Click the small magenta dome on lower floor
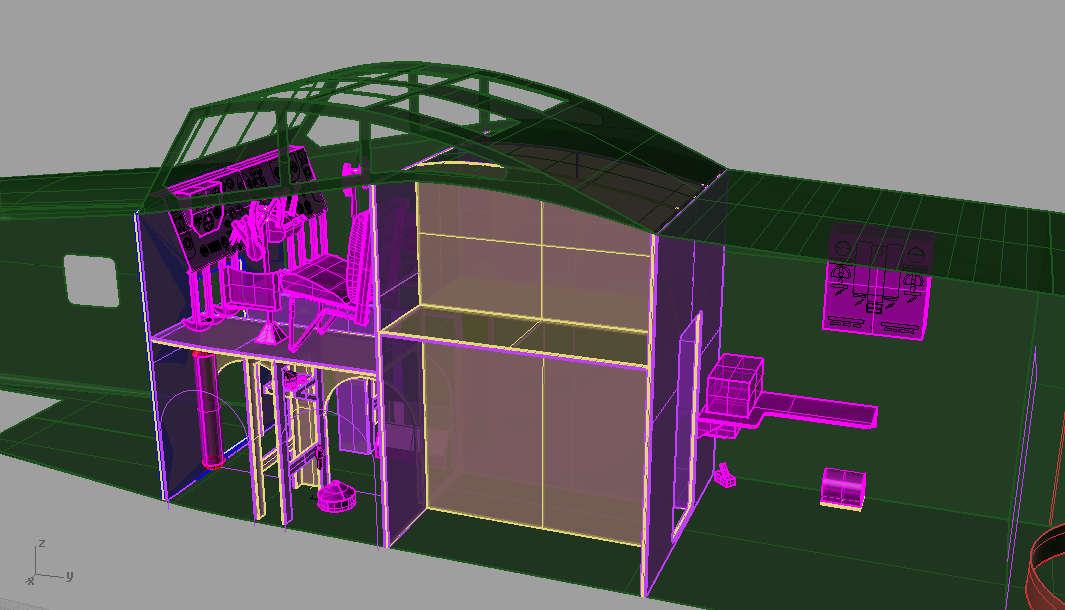Screen dimensions: 1065x610 point(338,497)
